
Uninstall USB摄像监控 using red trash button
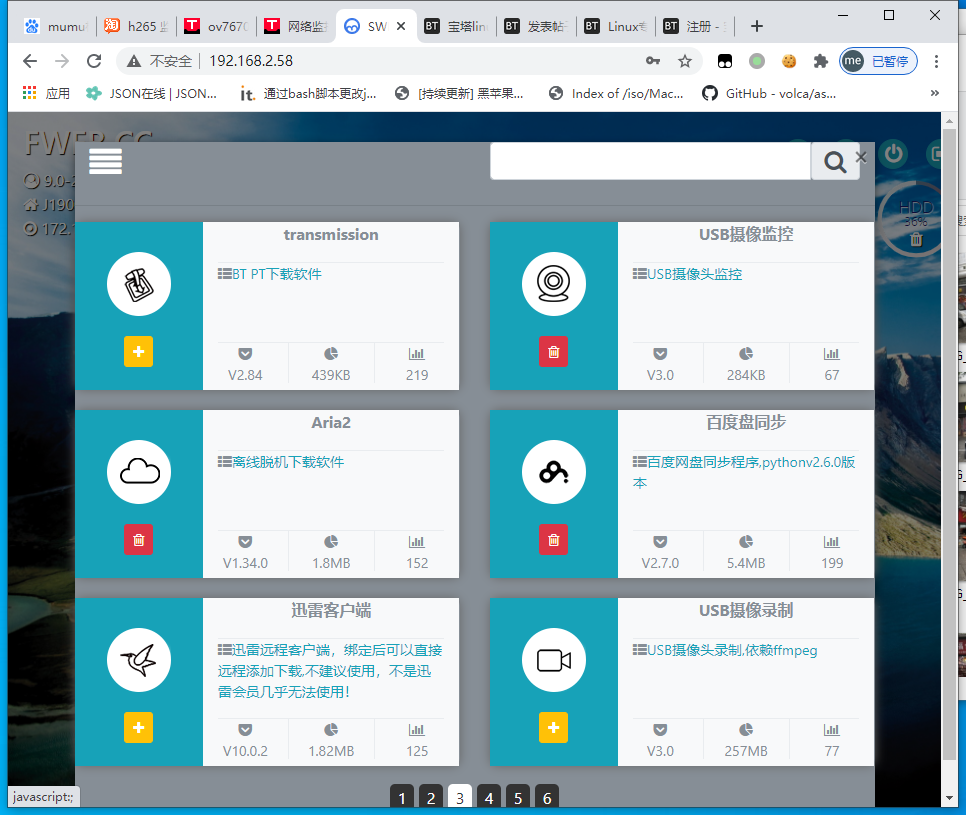tap(553, 352)
